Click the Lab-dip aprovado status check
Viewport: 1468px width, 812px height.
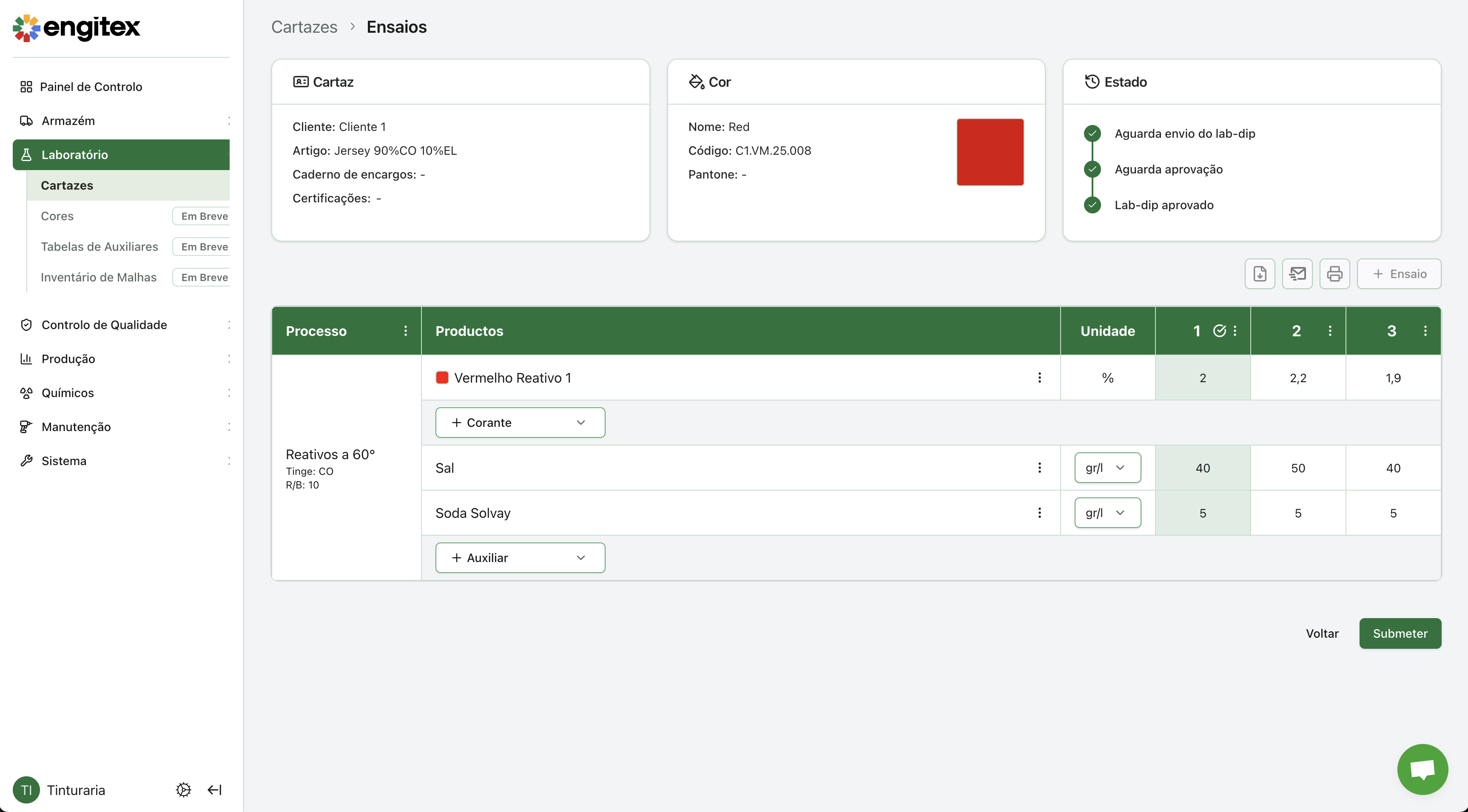point(1092,205)
